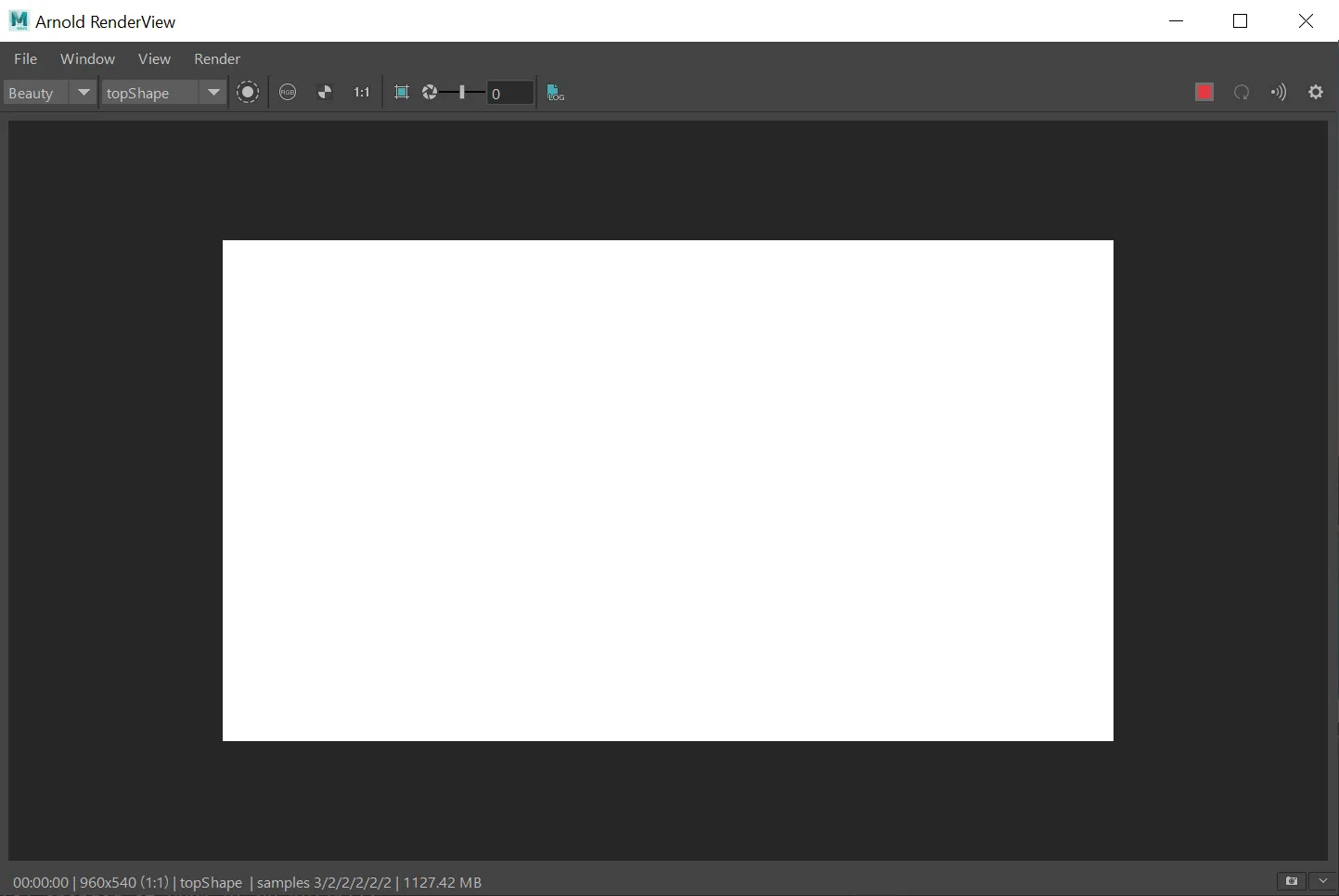Toggle the IPR broadcast waves icon
The image size is (1339, 896).
(1279, 92)
